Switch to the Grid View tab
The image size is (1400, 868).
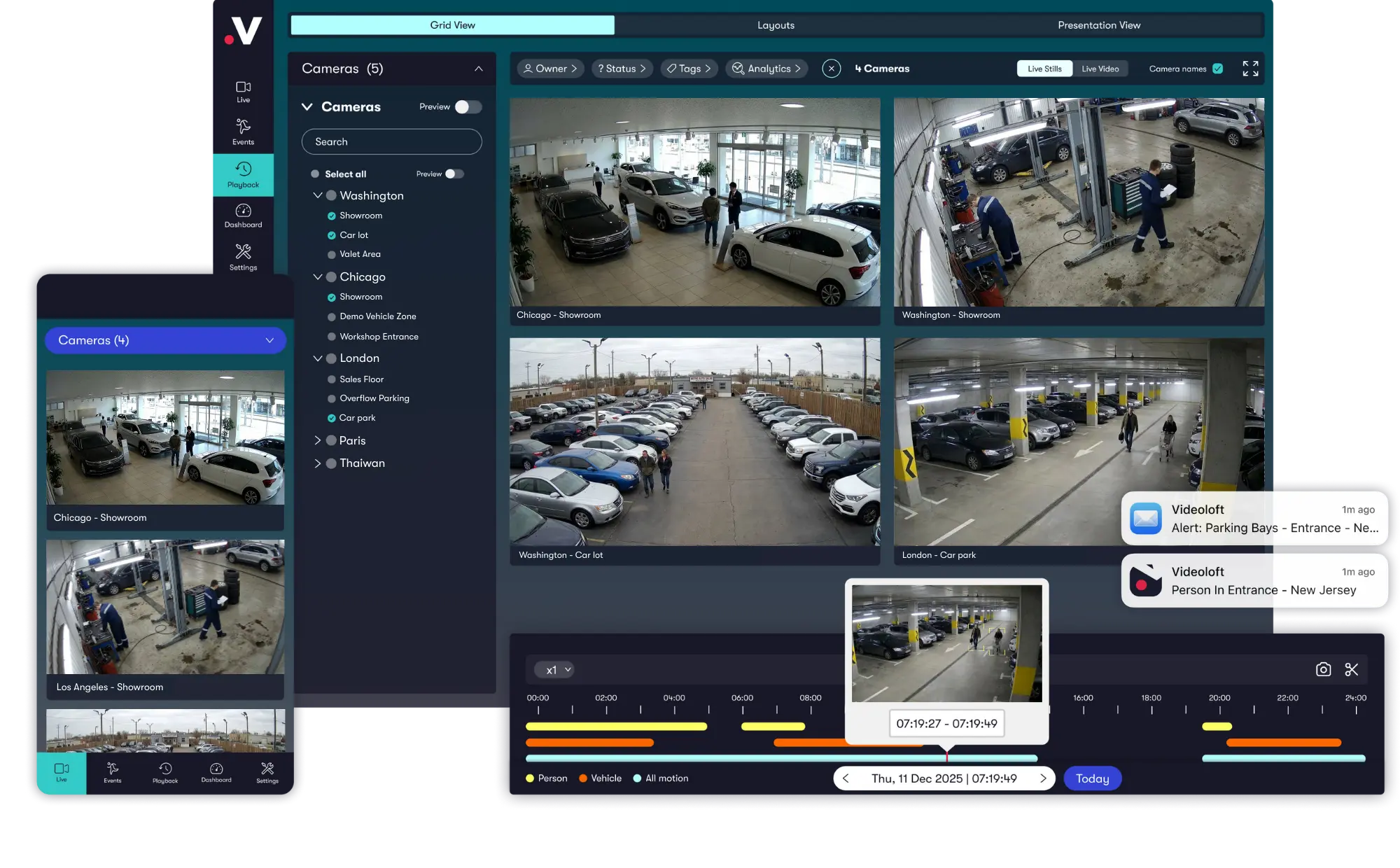click(x=452, y=25)
